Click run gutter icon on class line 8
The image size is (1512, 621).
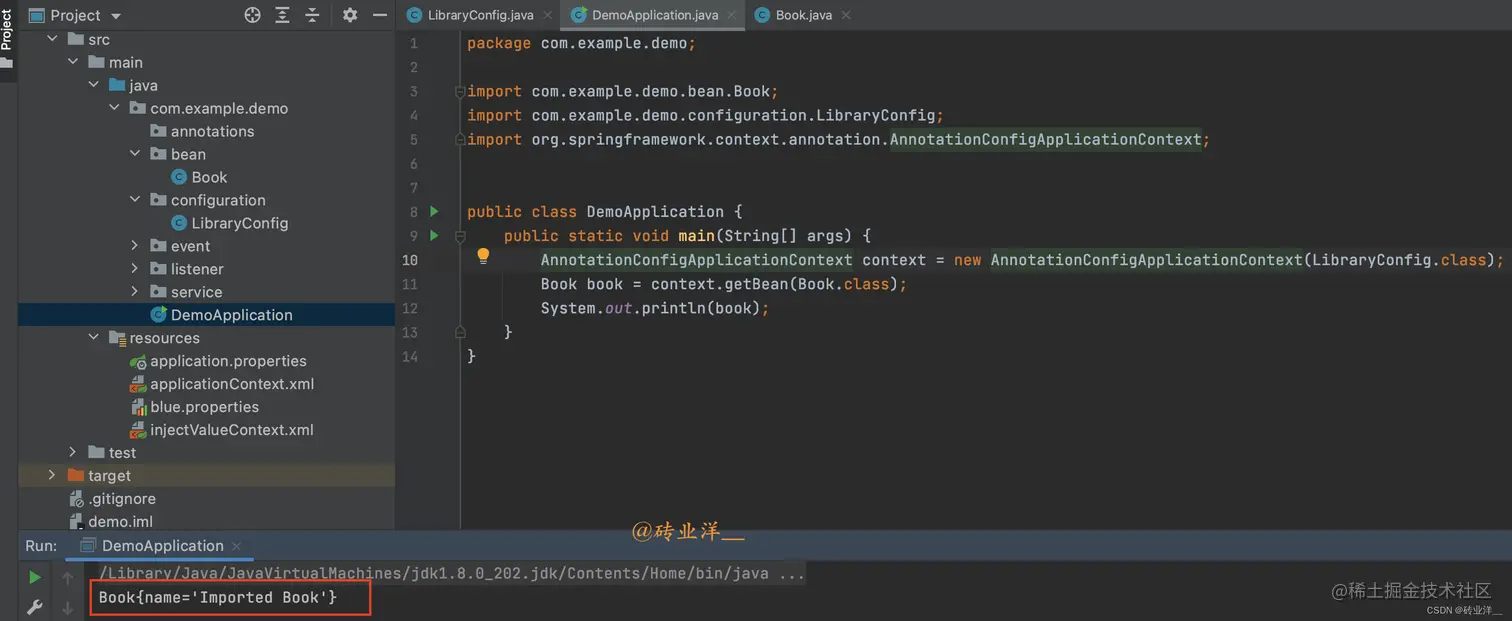434,212
